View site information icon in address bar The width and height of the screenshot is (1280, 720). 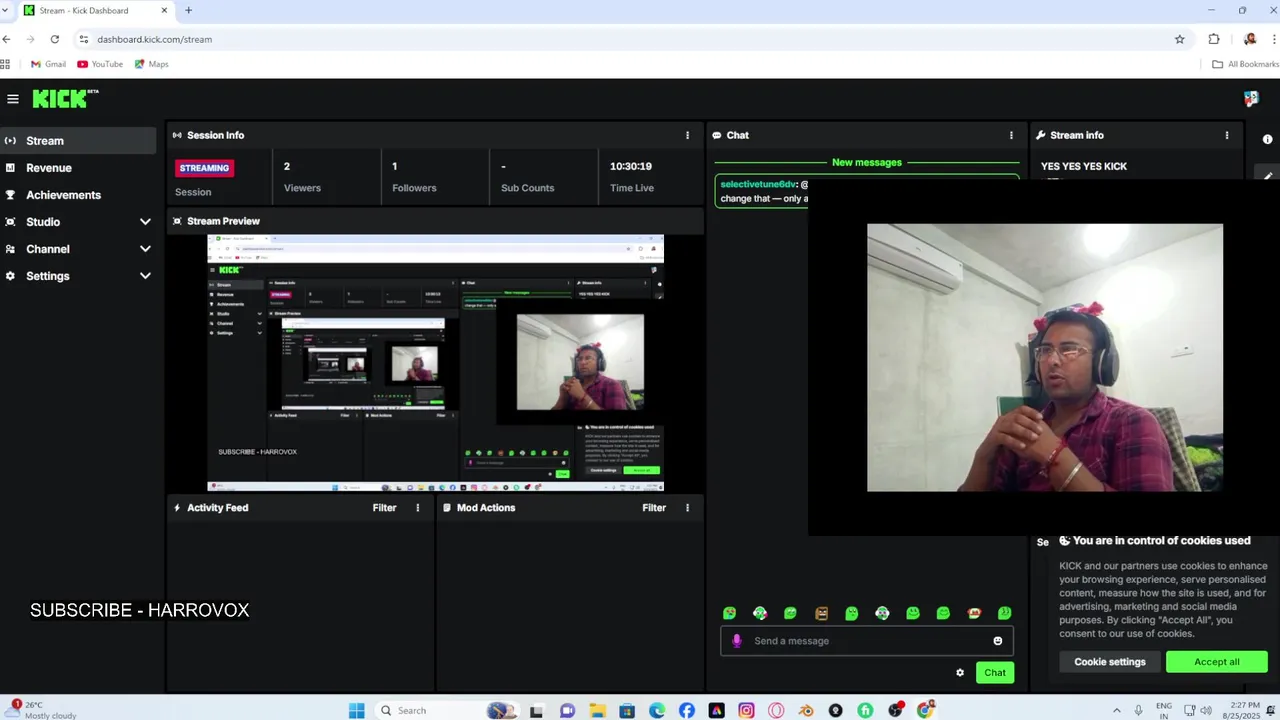tap(84, 39)
